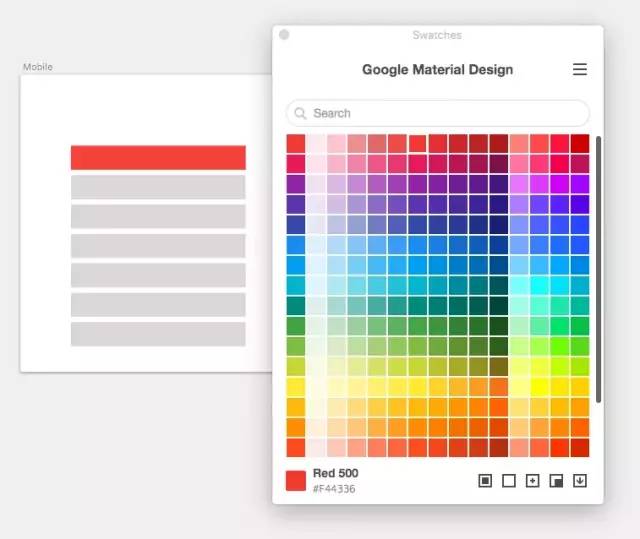This screenshot has height=539, width=640.
Task: Open the Google Material Design palette title
Action: [x=438, y=69]
